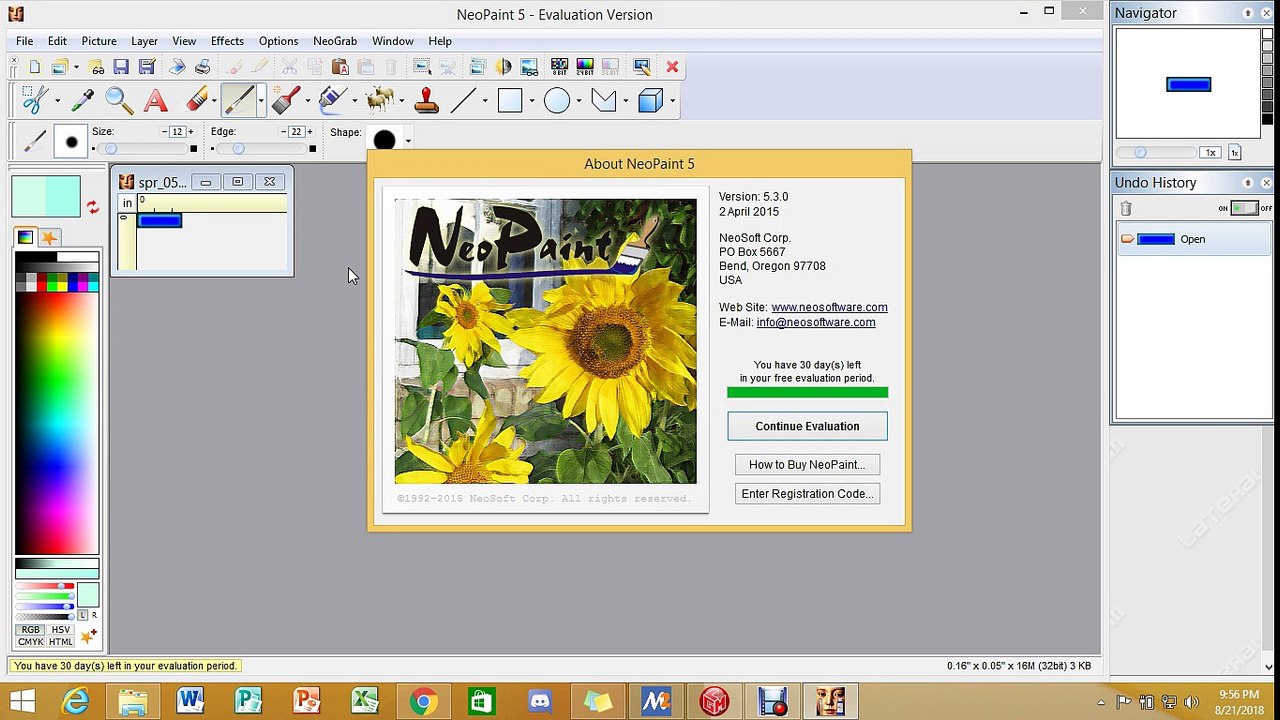Image resolution: width=1280 pixels, height=720 pixels.
Task: Click the Save As floppy icon with pencil
Action: click(147, 67)
